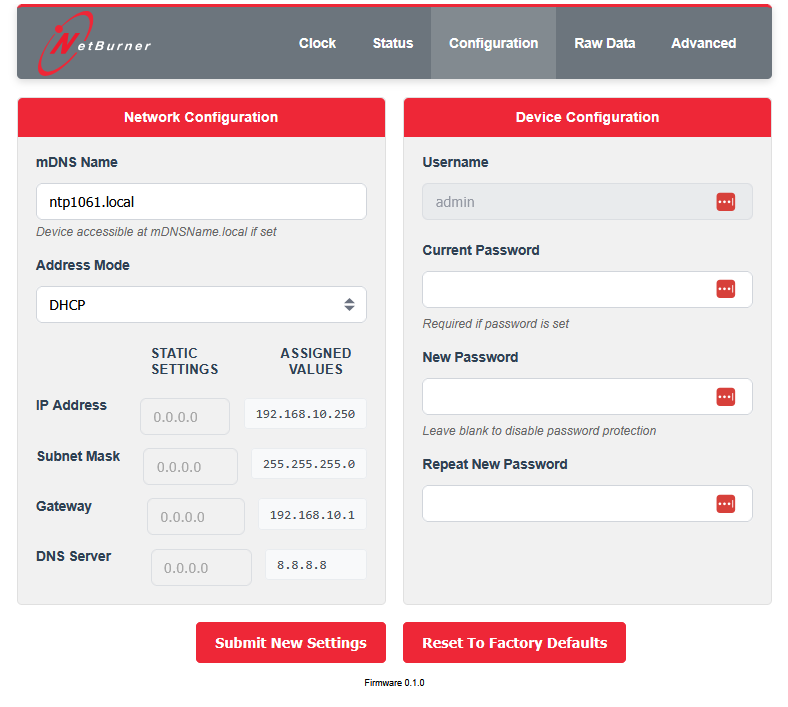Click password manager icon in New Password field
Image resolution: width=788 pixels, height=707 pixels.
point(725,397)
